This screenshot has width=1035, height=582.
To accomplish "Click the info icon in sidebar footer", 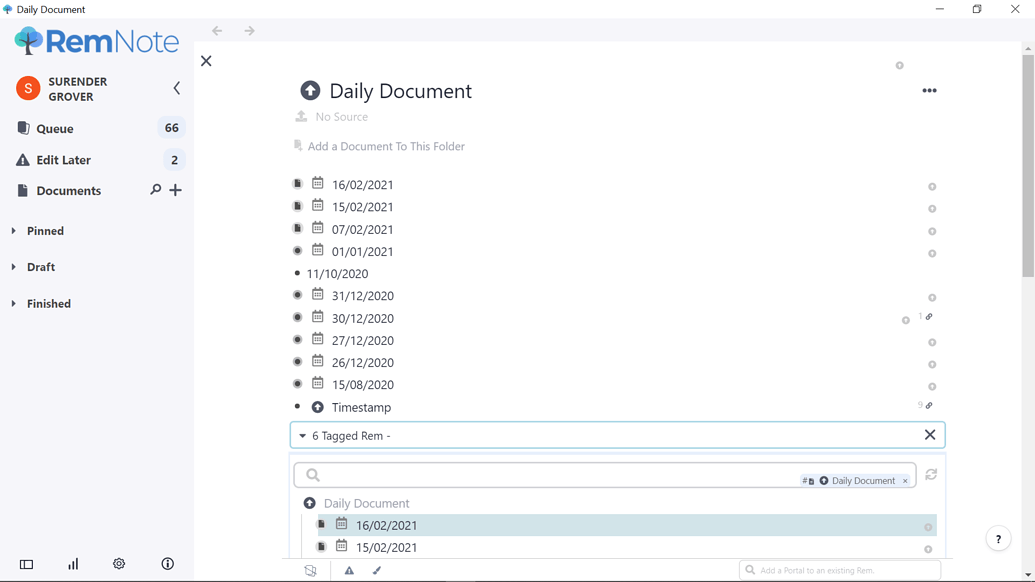I will point(168,564).
